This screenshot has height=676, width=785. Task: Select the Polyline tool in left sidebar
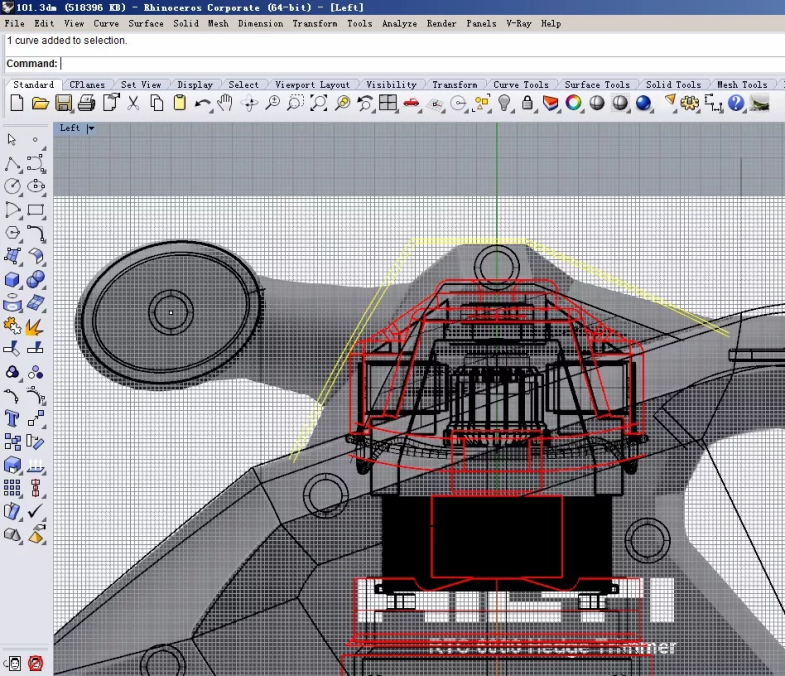[13, 163]
